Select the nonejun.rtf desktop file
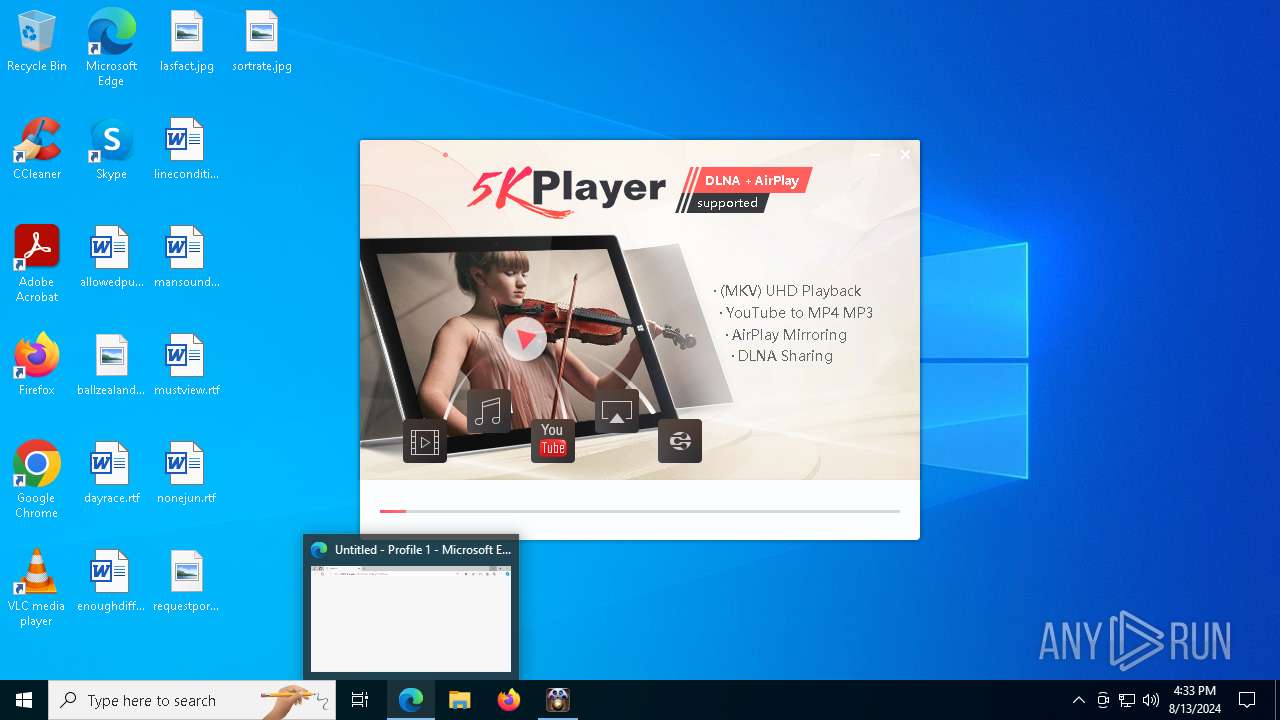The width and height of the screenshot is (1280, 720). [x=186, y=474]
